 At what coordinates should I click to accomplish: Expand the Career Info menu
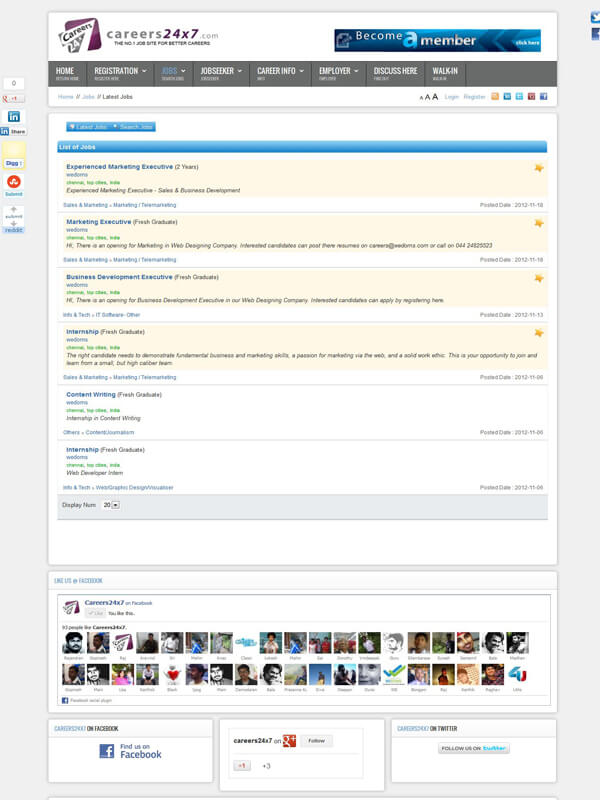(280, 72)
